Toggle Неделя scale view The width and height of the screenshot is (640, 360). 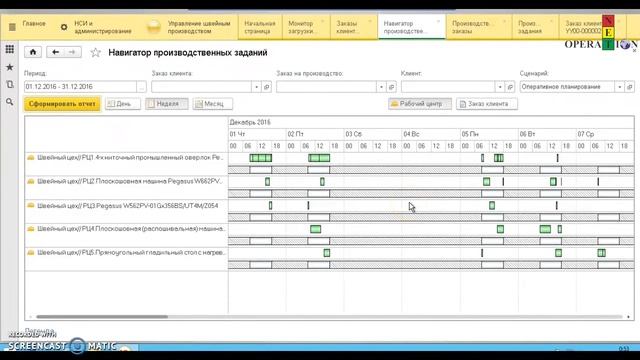click(167, 104)
